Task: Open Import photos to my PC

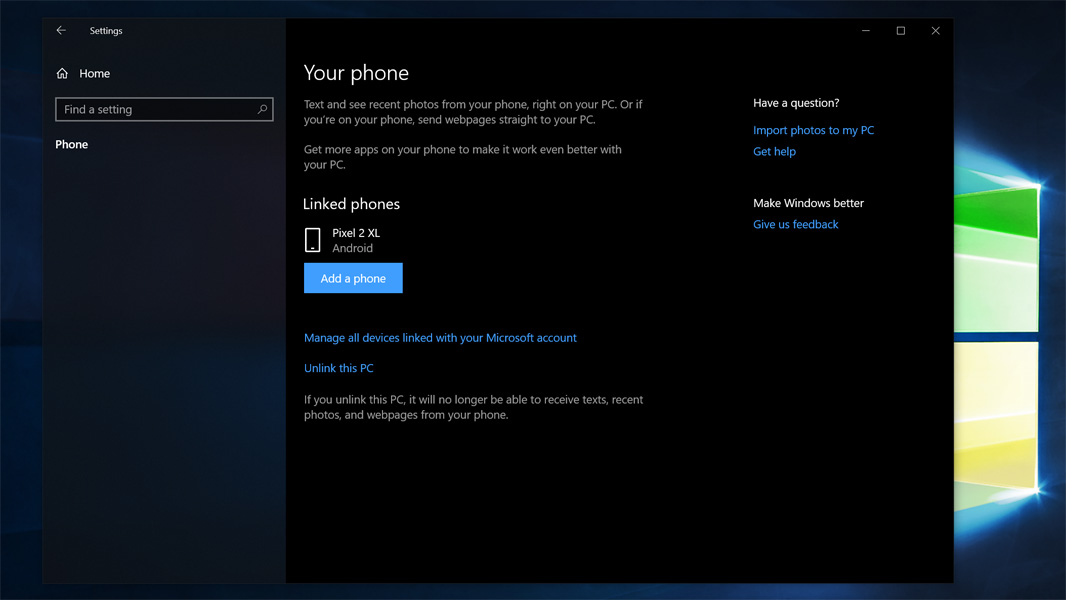Action: coord(813,130)
